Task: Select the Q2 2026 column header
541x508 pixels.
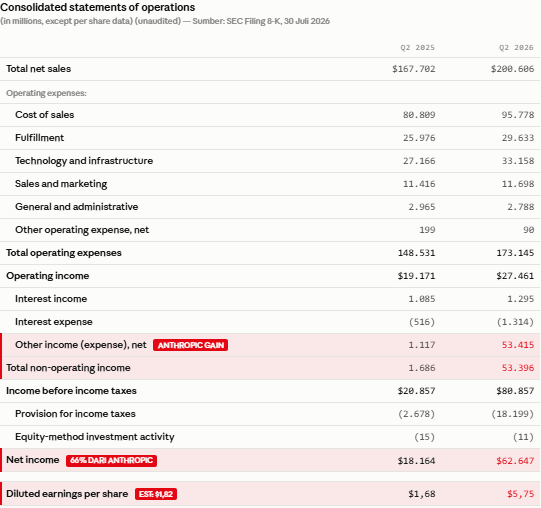Action: [x=516, y=48]
